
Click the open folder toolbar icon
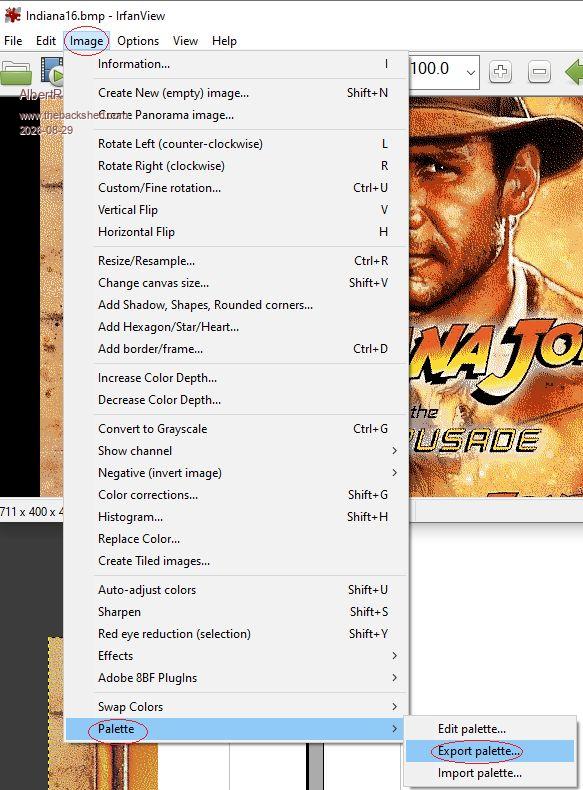(16, 73)
